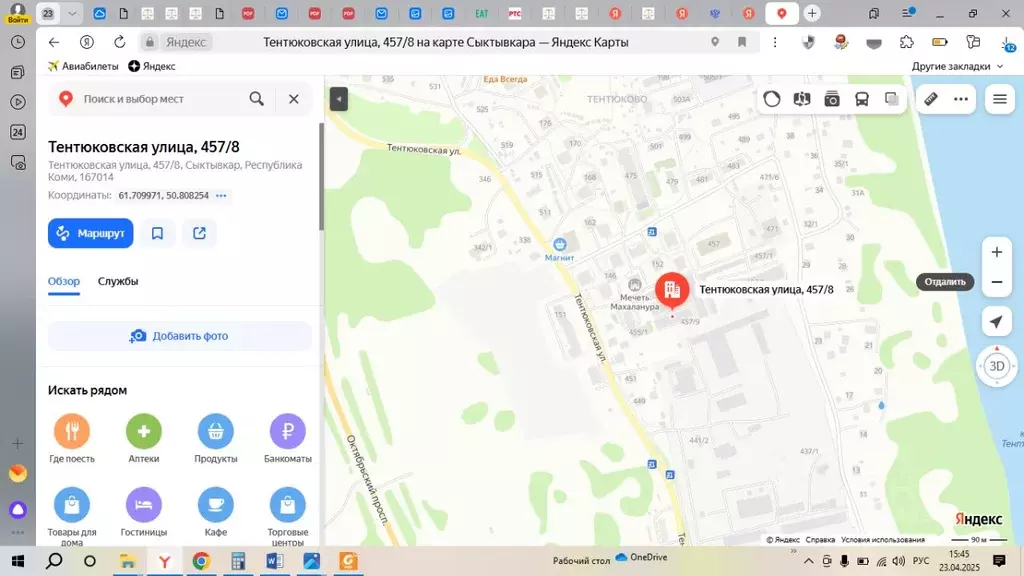Image resolution: width=1024 pixels, height=576 pixels.
Task: Reload the page with the refresh icon
Action: coord(120,42)
